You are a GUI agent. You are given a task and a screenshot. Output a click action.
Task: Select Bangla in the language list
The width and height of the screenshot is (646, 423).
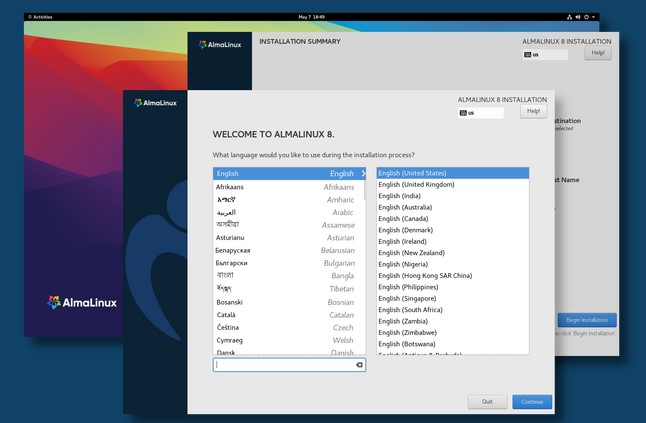[288, 276]
